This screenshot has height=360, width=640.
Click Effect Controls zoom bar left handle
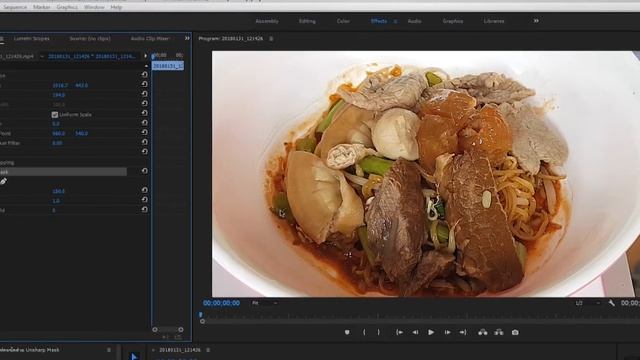(x=155, y=329)
